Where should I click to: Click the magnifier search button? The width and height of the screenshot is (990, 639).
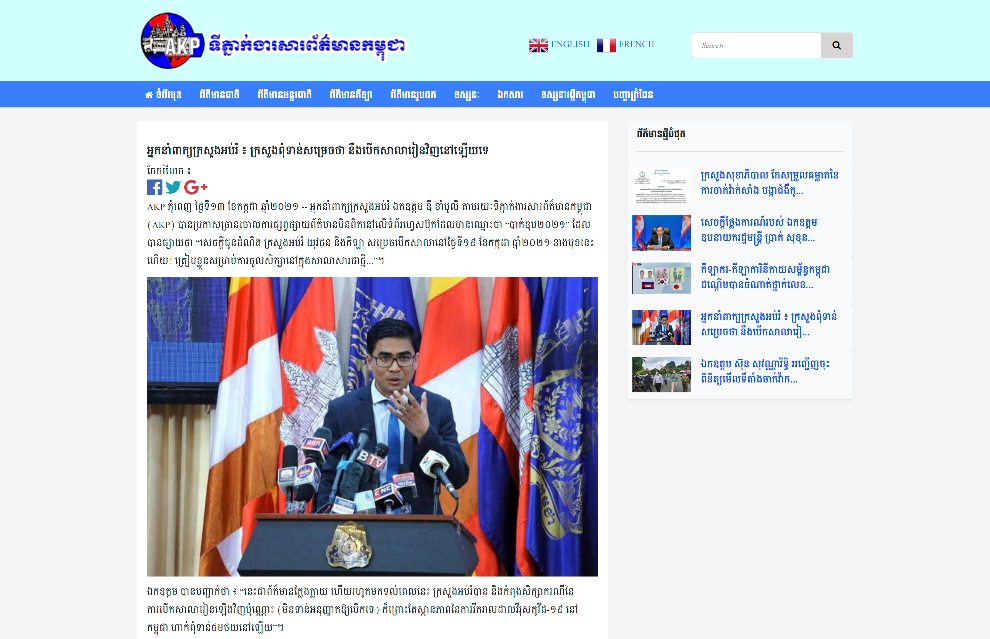837,45
